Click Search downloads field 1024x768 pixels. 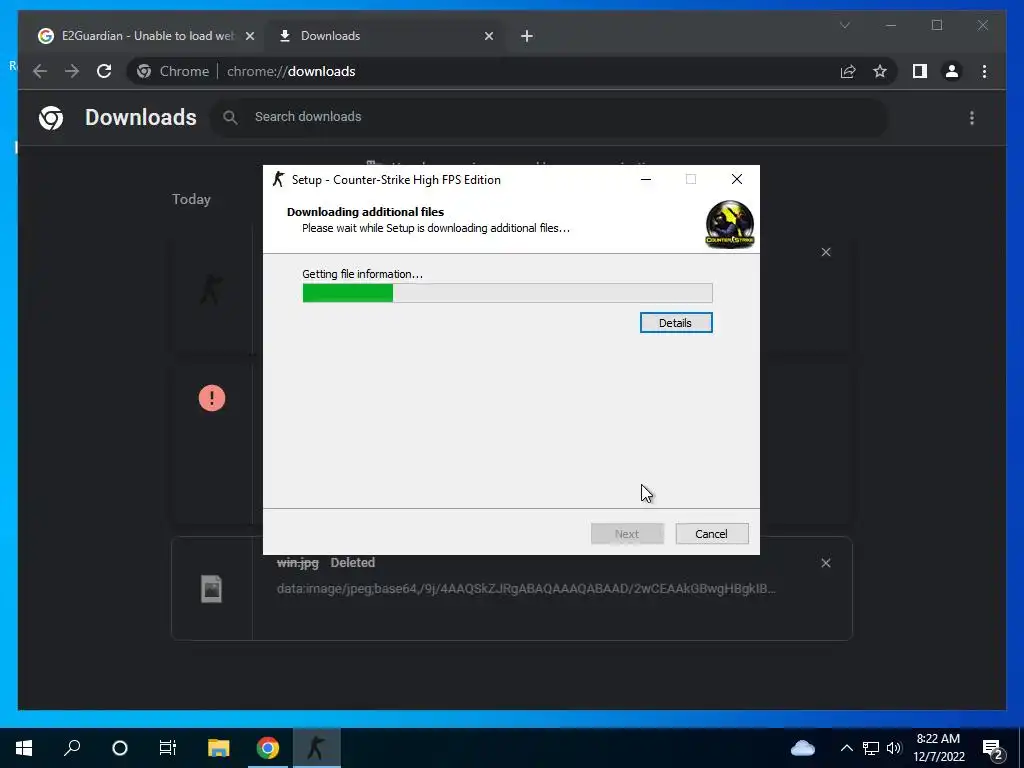tap(549, 117)
